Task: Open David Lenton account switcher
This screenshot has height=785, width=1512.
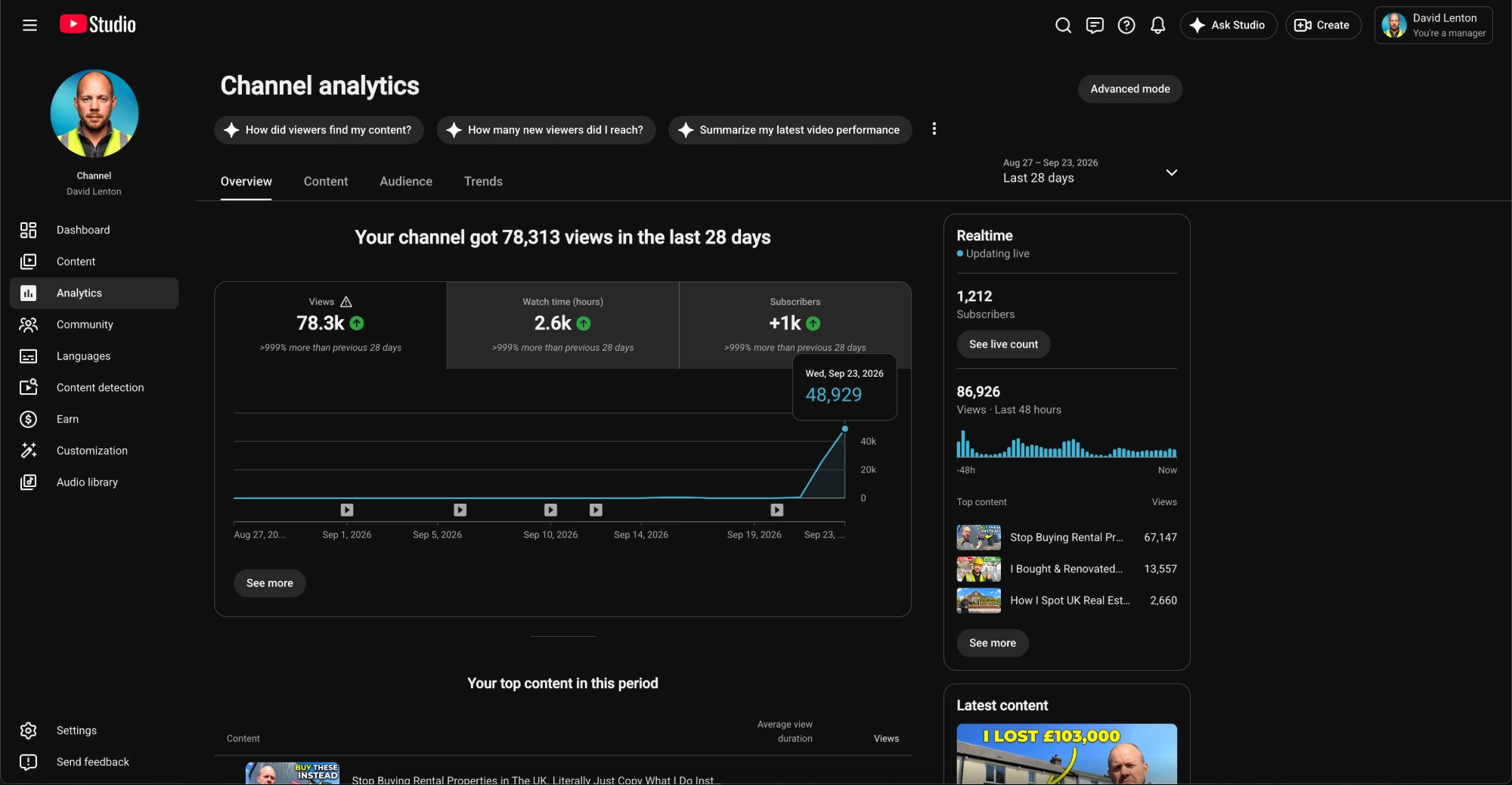Action: (1433, 25)
